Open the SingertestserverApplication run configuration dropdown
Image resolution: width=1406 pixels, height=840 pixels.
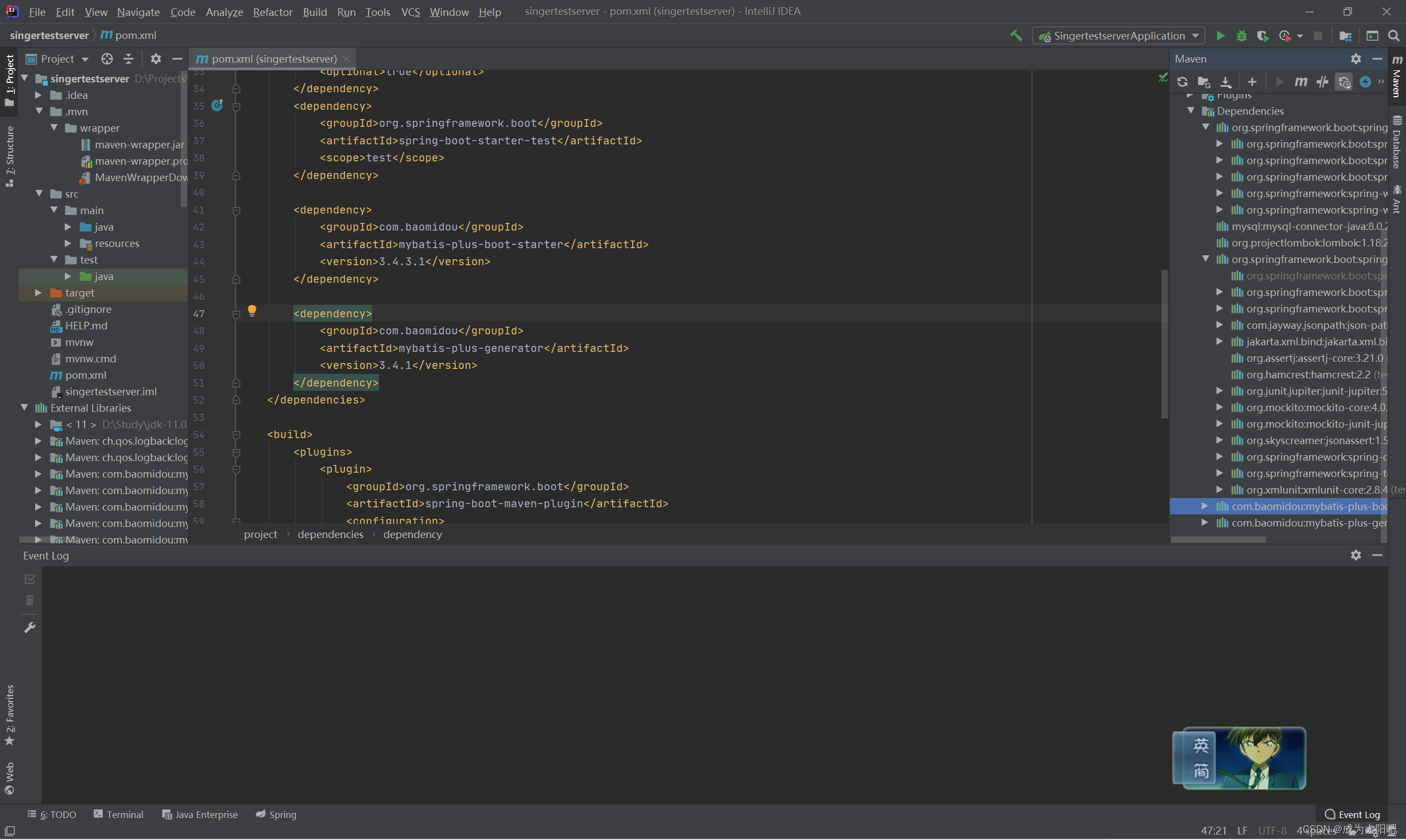click(1119, 36)
